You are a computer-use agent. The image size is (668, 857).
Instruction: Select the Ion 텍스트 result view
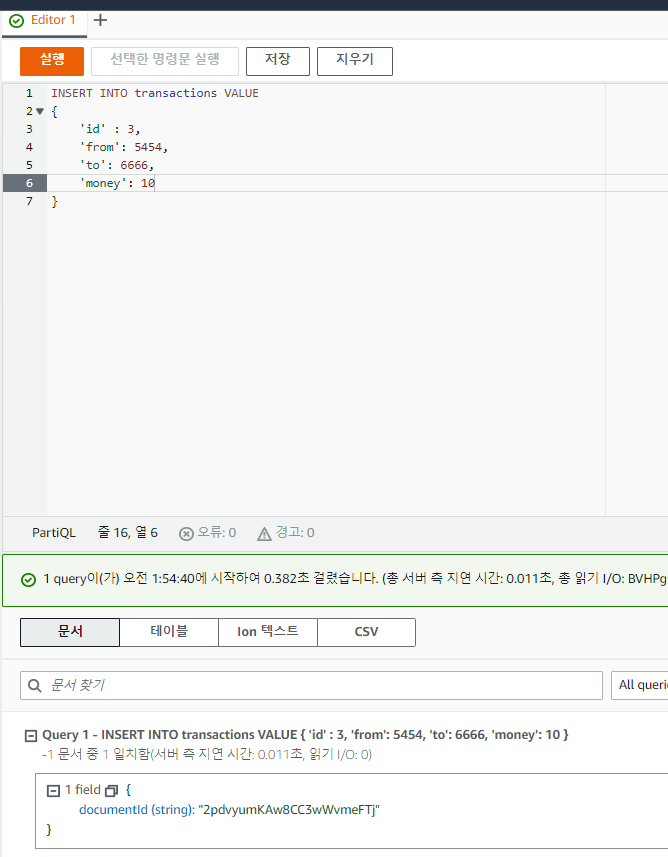tap(267, 632)
